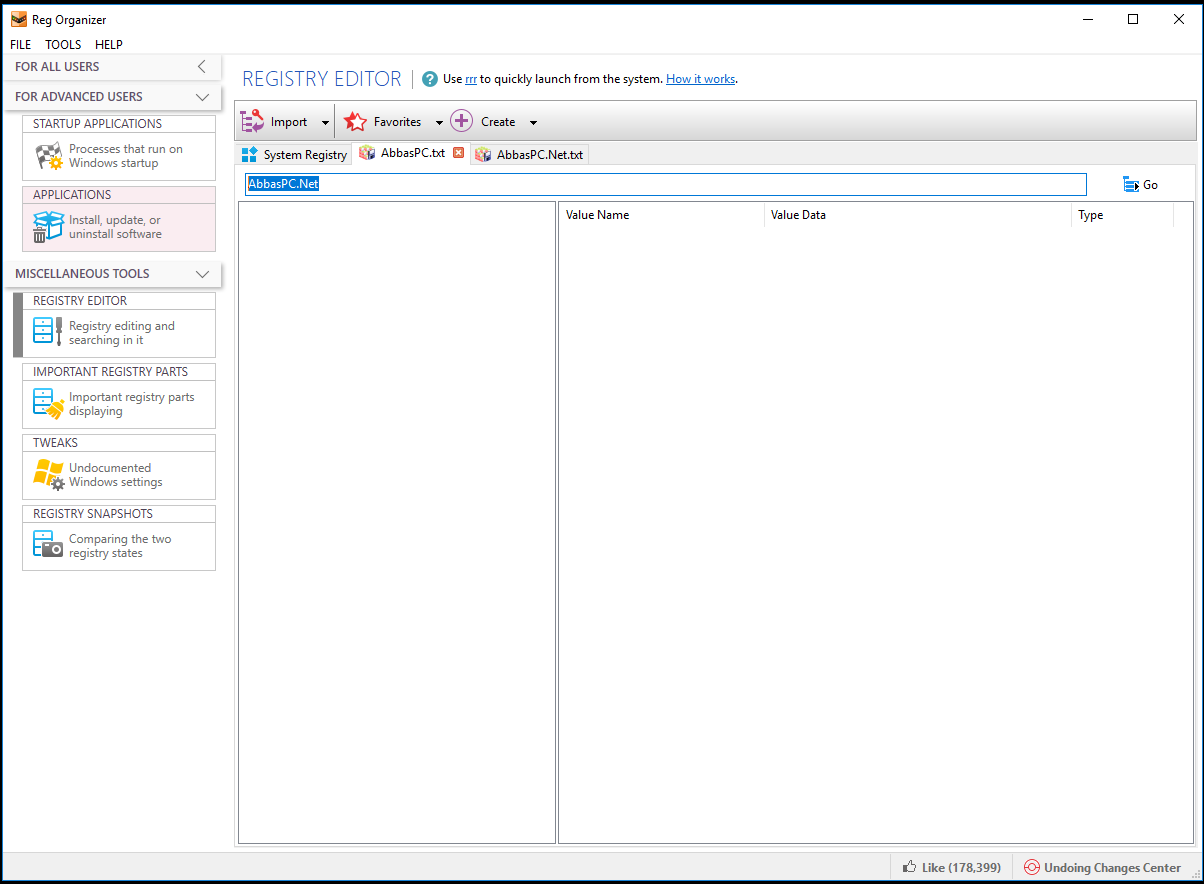Sort by Value Data column header
Viewport: 1204px width, 884px height.
(917, 215)
